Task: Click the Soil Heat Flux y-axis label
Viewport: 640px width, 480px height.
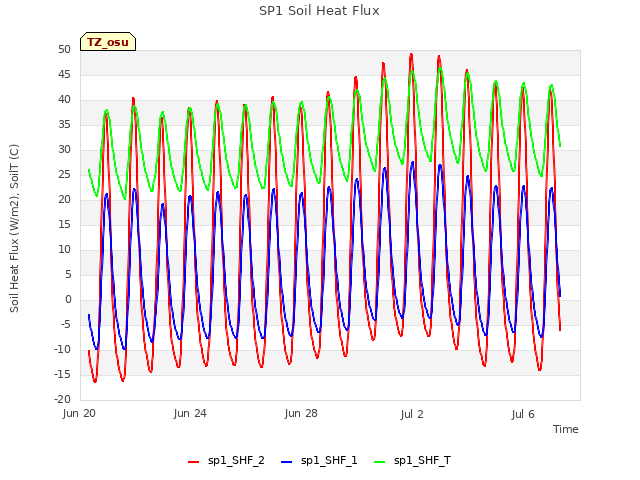Action: (14, 229)
